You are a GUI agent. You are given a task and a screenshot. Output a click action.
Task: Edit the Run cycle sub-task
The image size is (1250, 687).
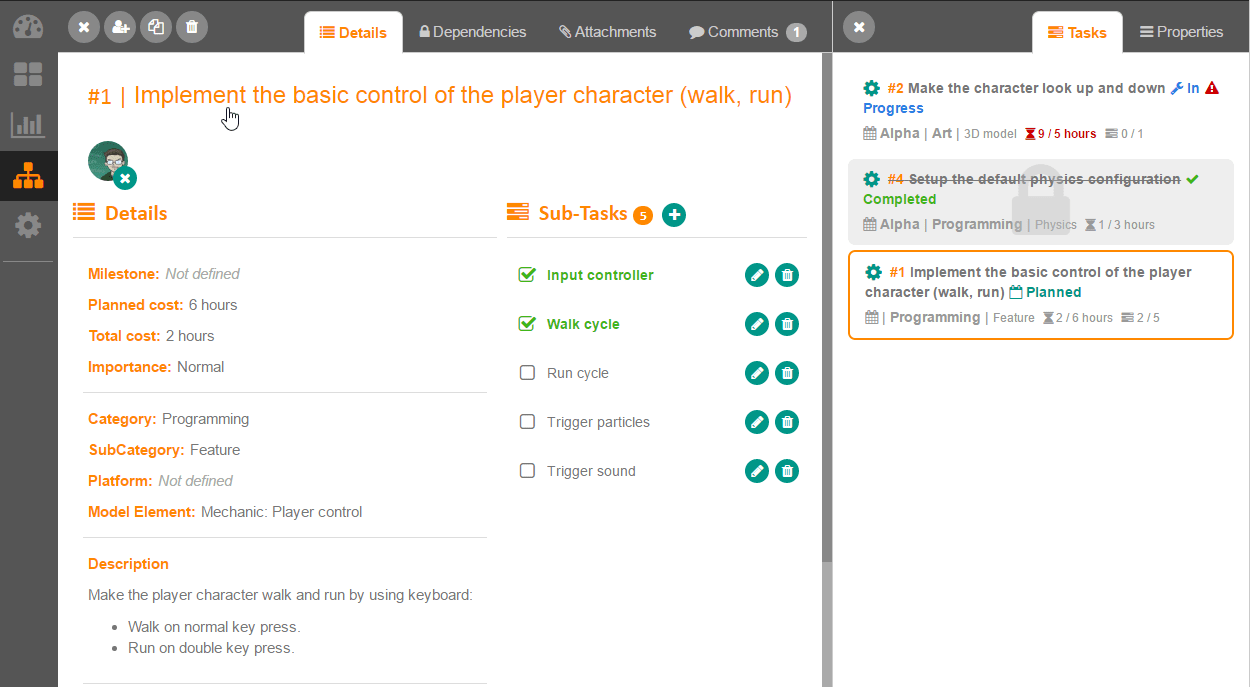coord(757,373)
